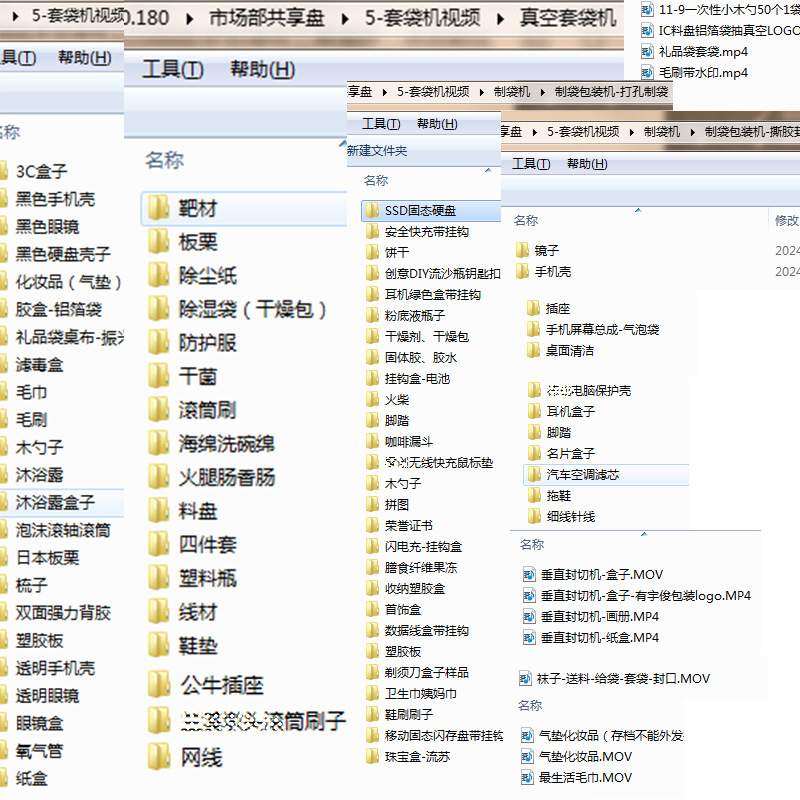The image size is (800, 800).
Task: Click the media icon of 礼品袋套袋.mp4
Action: (x=650, y=51)
